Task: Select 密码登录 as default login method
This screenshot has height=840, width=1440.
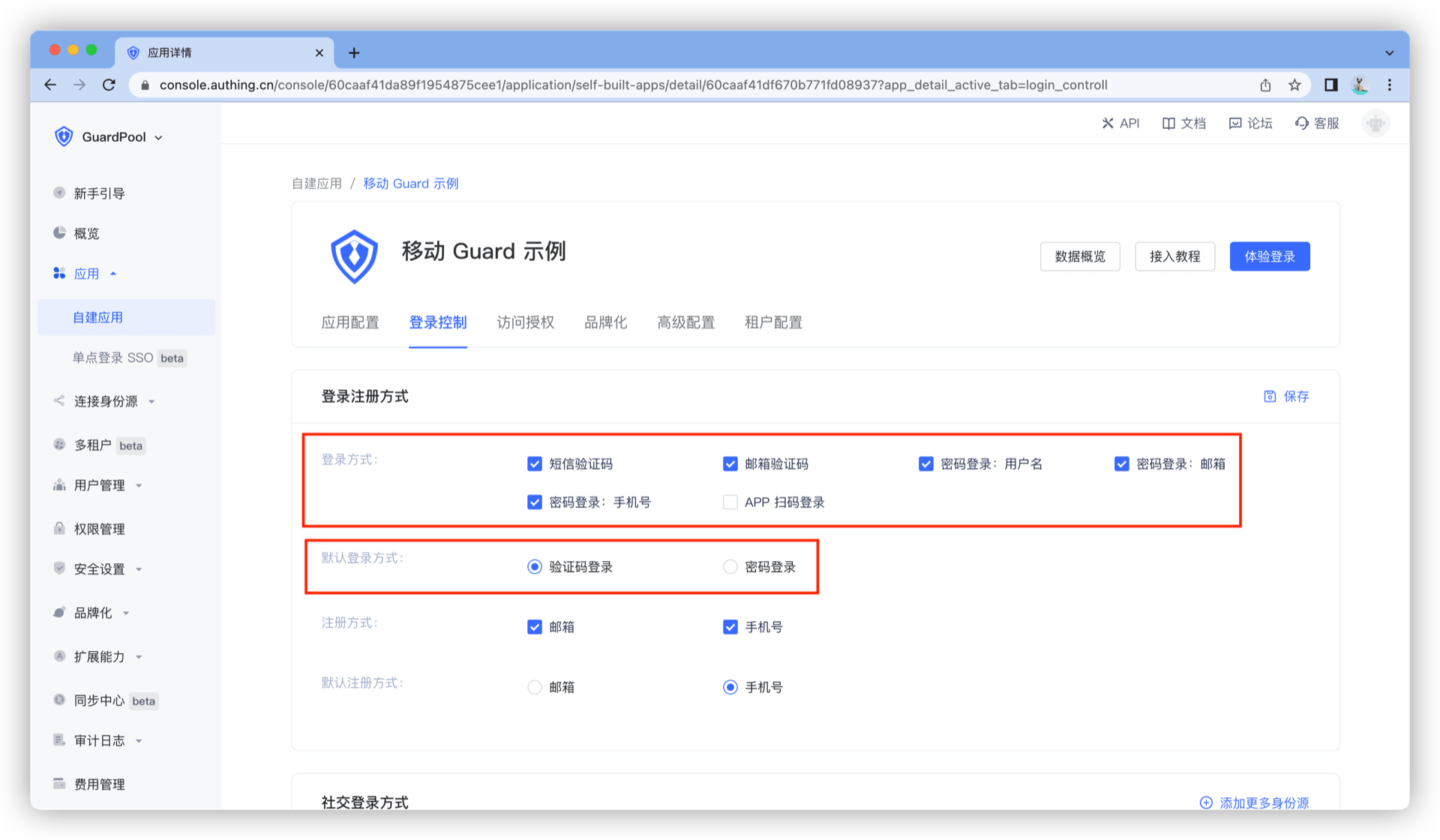Action: [x=730, y=567]
